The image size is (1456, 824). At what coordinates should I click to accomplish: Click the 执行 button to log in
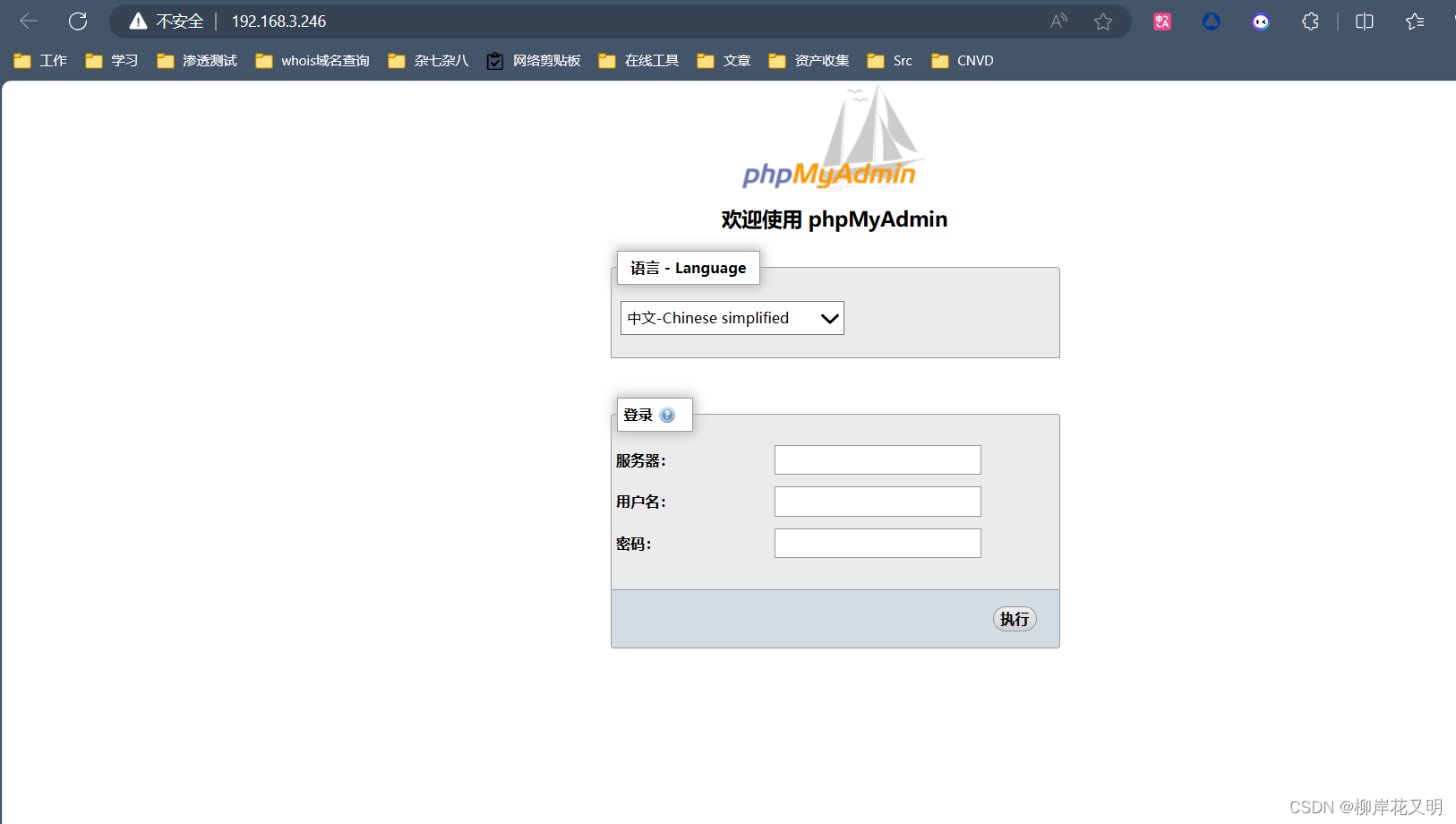point(1015,619)
